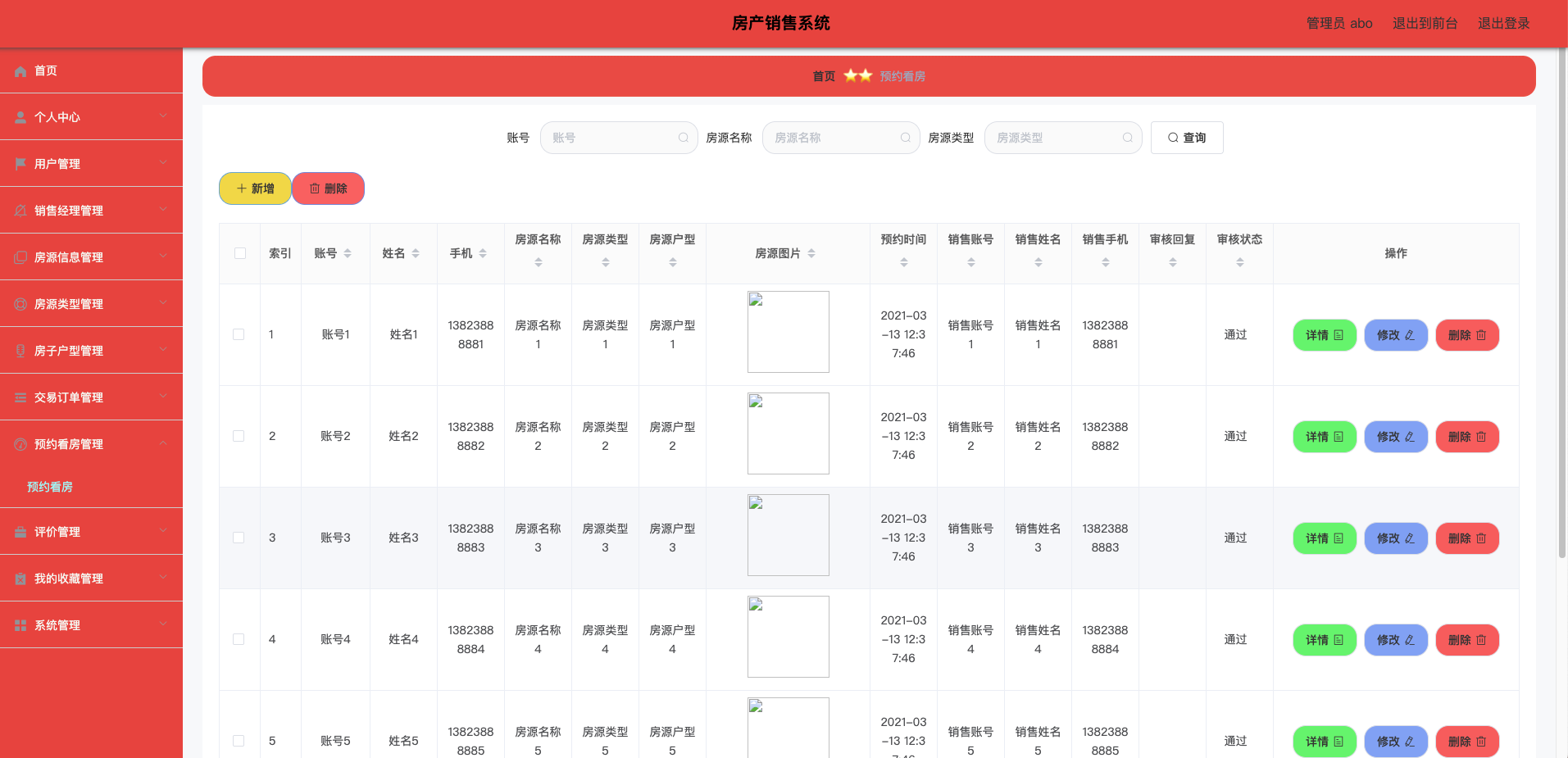
Task: Open 详情 for row 账号1
Action: point(1325,335)
